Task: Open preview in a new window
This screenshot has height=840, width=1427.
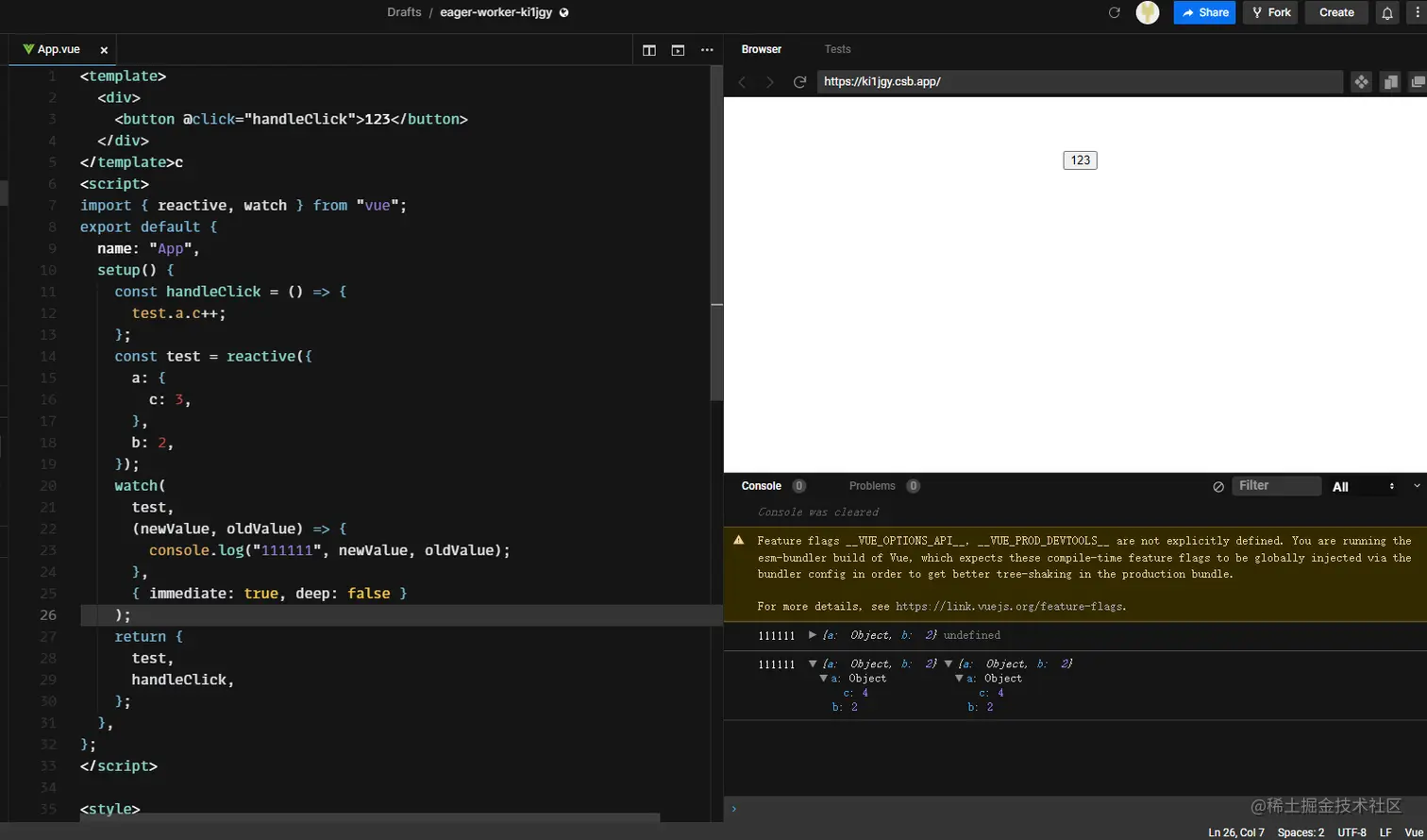Action: [1418, 82]
